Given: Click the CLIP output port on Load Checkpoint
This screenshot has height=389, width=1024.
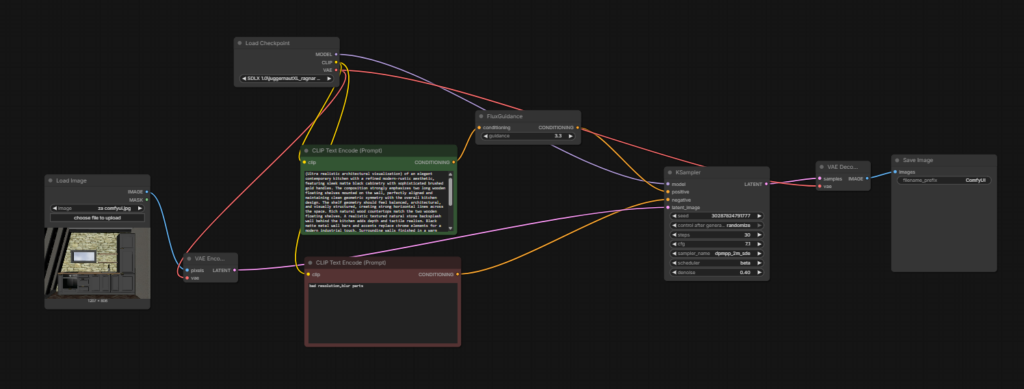Looking at the screenshot, I should (x=336, y=62).
